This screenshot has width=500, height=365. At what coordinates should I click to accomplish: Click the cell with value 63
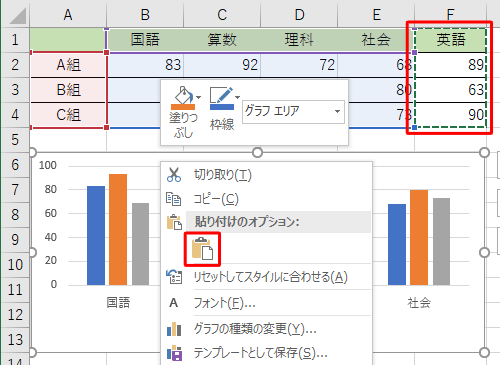click(451, 90)
